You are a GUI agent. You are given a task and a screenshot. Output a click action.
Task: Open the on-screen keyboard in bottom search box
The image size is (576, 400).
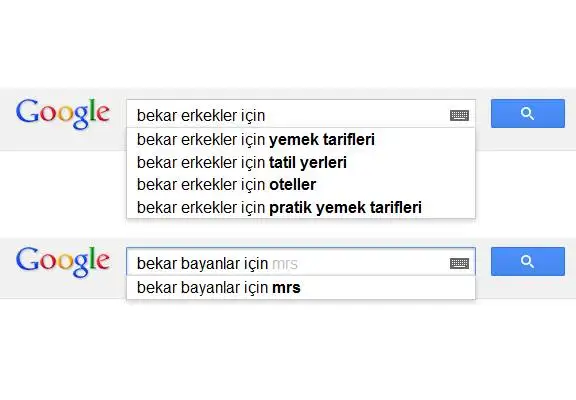(459, 263)
